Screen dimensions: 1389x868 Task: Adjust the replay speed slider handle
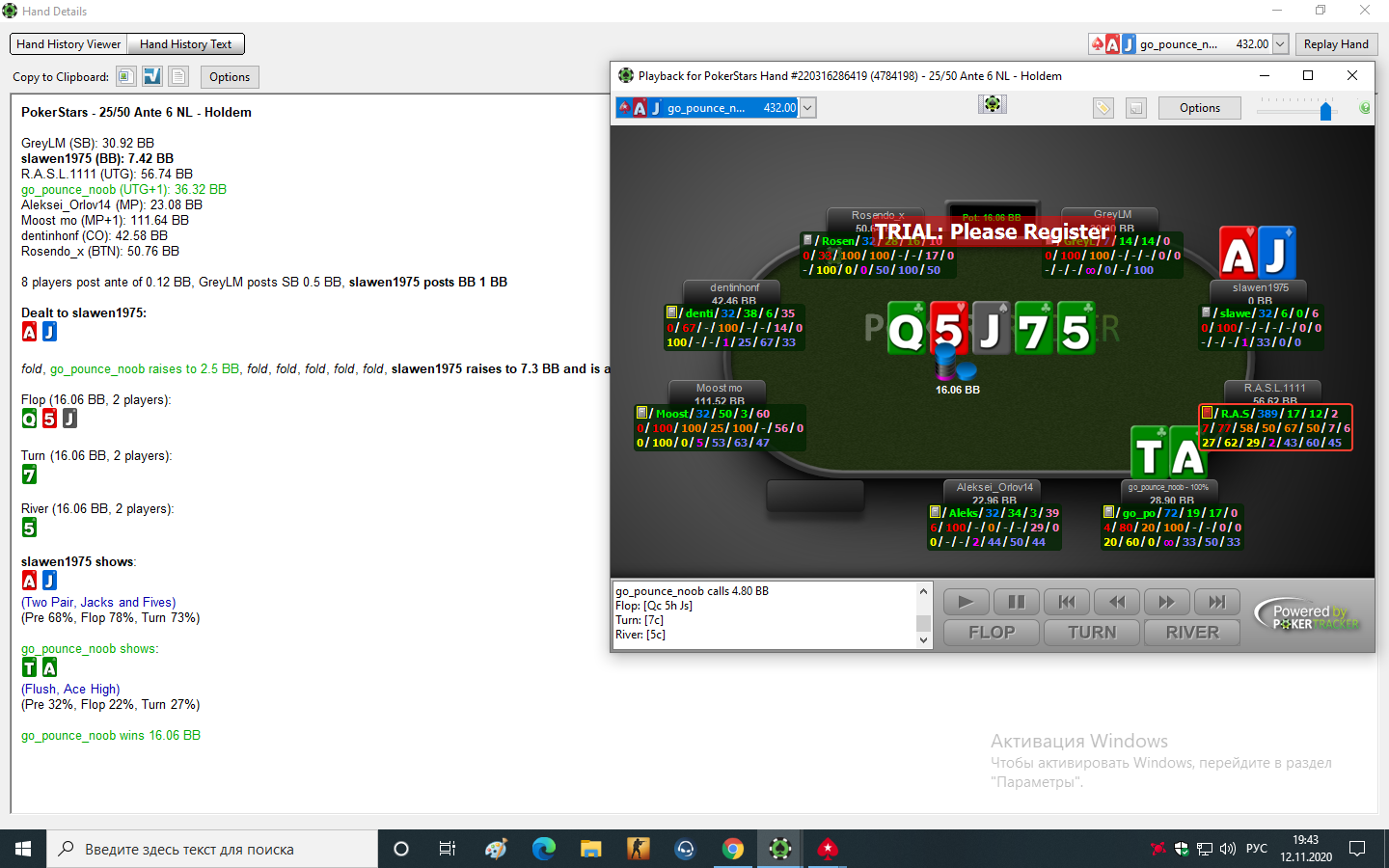[x=1325, y=111]
